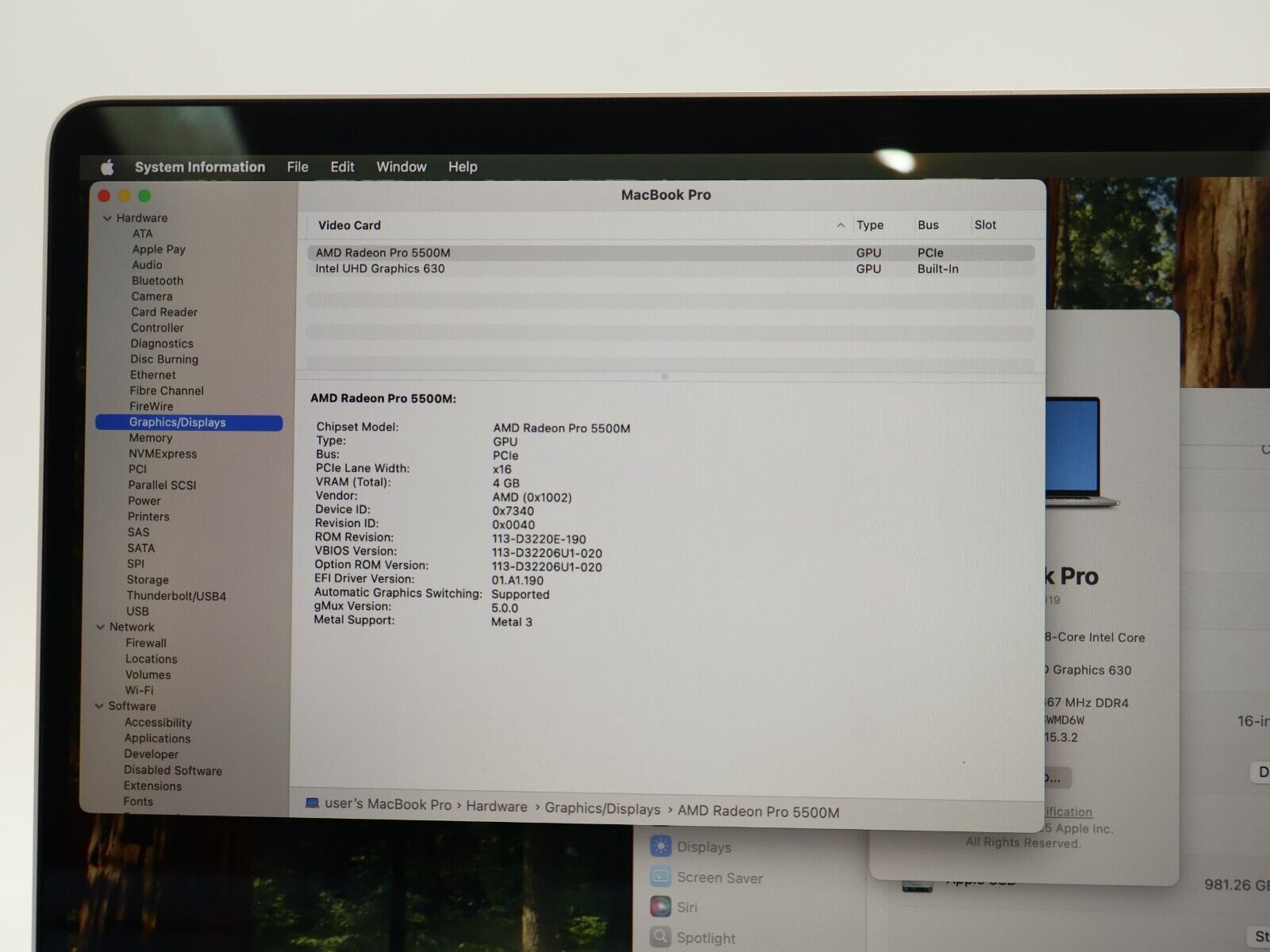The image size is (1270, 952).
Task: Click Graphics/Displays in the path bar
Action: click(x=602, y=809)
